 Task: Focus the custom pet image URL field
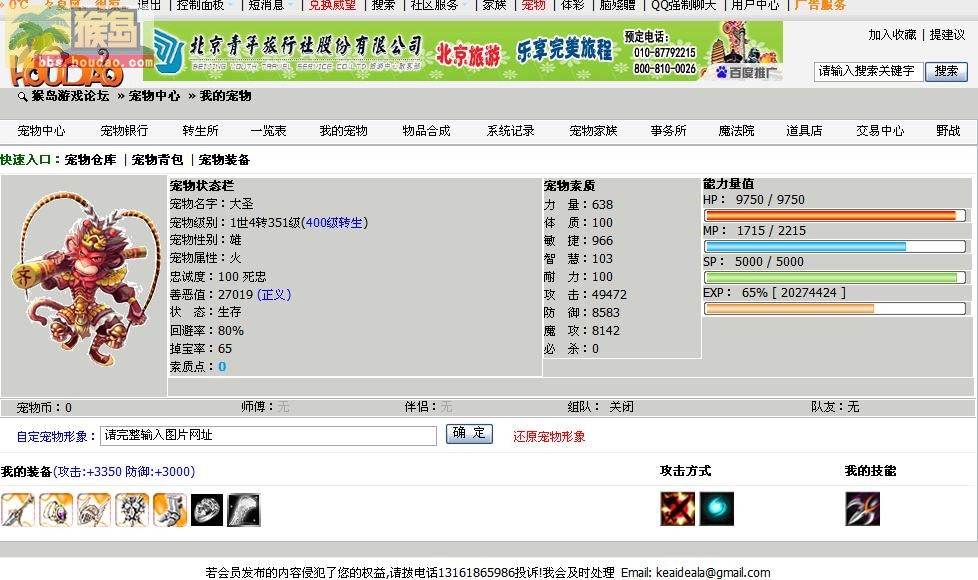(268, 435)
